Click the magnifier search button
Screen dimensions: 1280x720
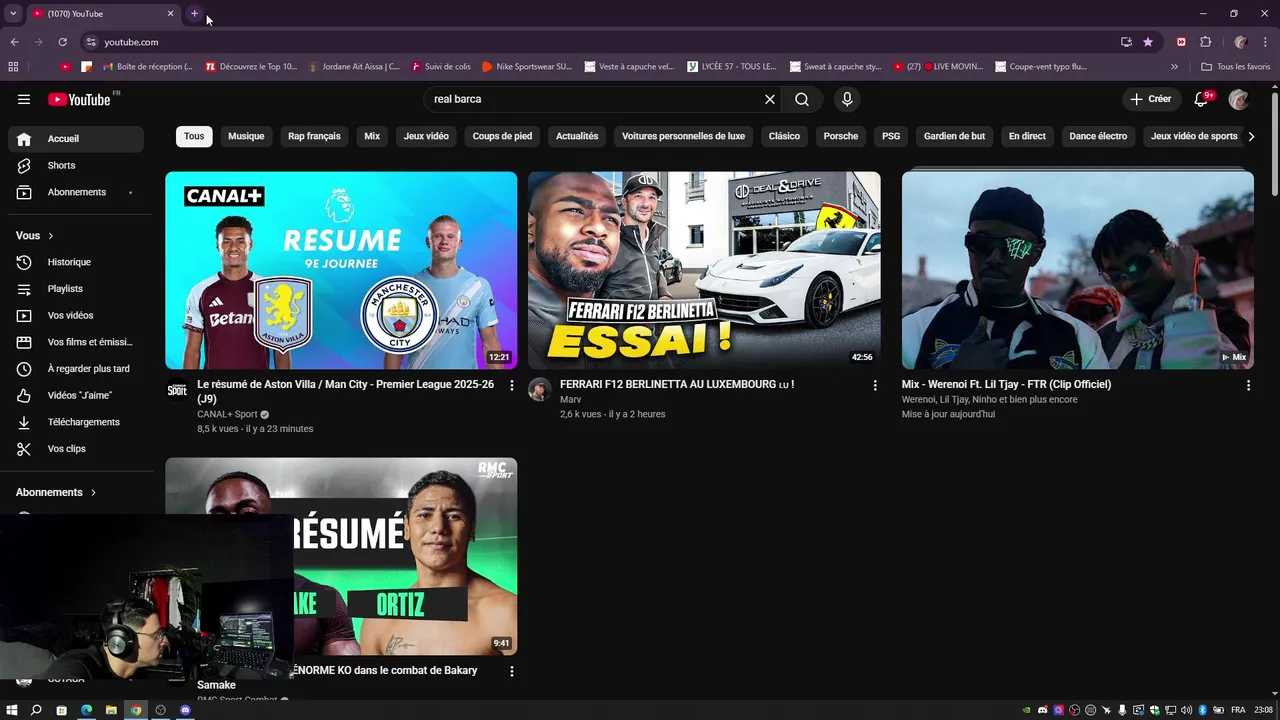coord(802,99)
